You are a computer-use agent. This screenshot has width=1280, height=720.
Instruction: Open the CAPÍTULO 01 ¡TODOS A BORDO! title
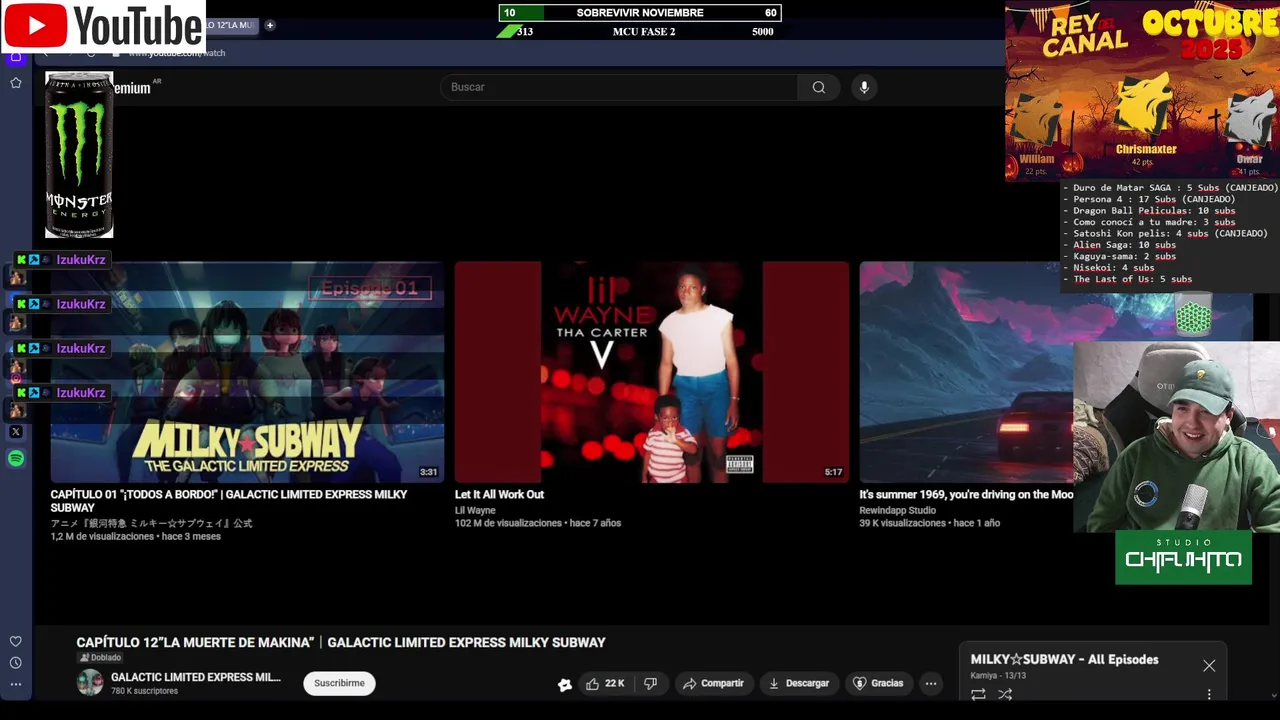(x=229, y=501)
